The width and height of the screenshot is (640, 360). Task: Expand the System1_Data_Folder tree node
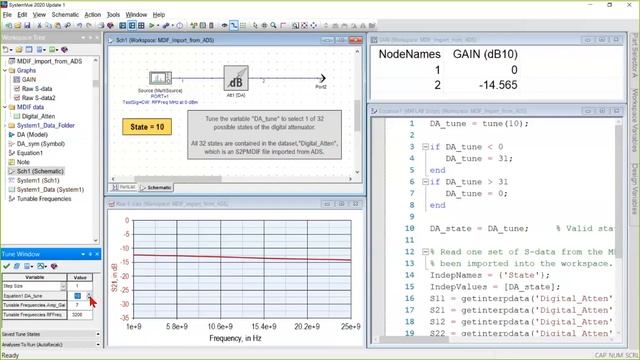pyautogui.click(x=5, y=126)
